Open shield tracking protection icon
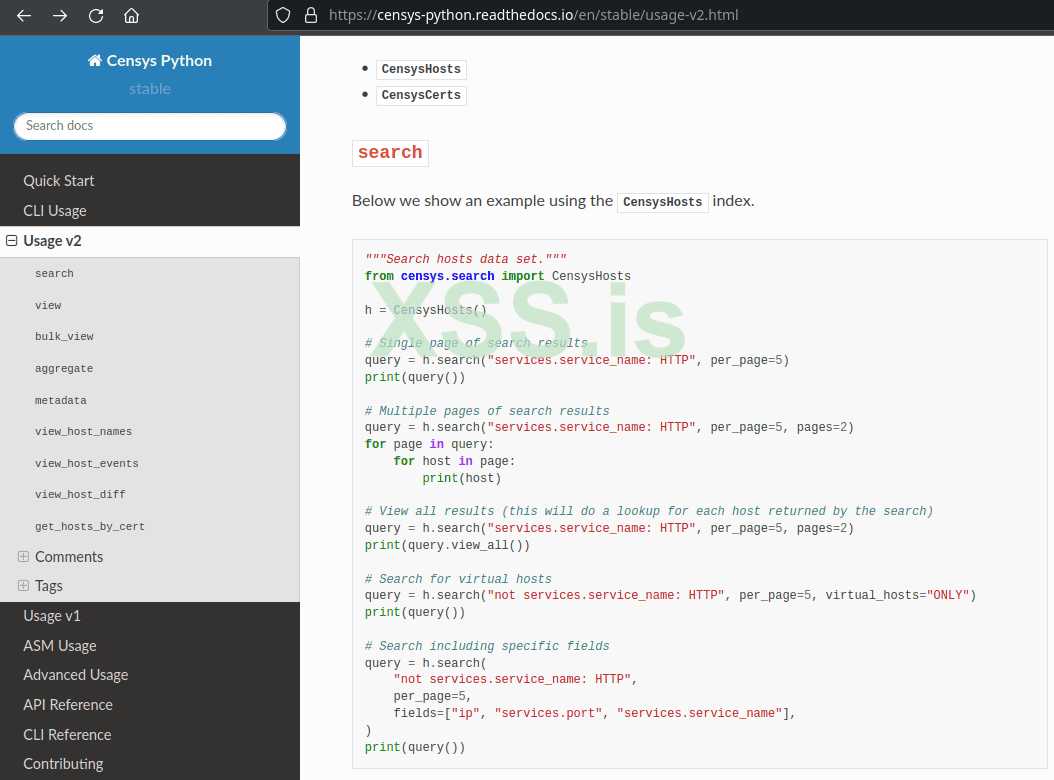 (x=283, y=15)
